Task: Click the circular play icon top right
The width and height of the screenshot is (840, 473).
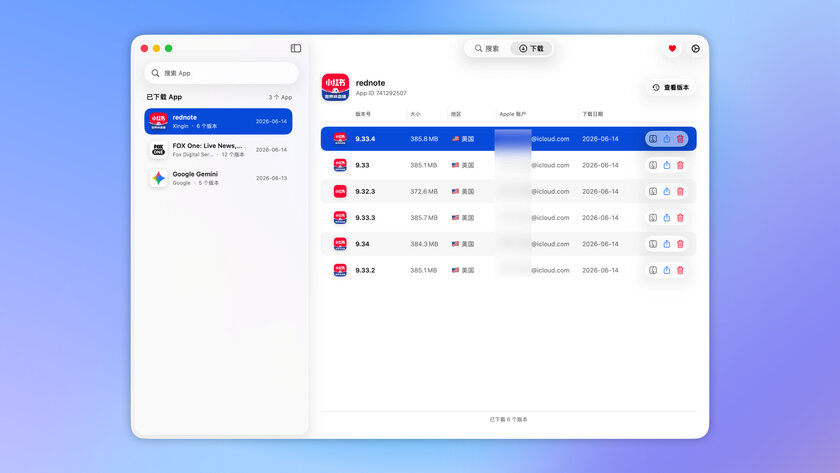Action: point(695,49)
